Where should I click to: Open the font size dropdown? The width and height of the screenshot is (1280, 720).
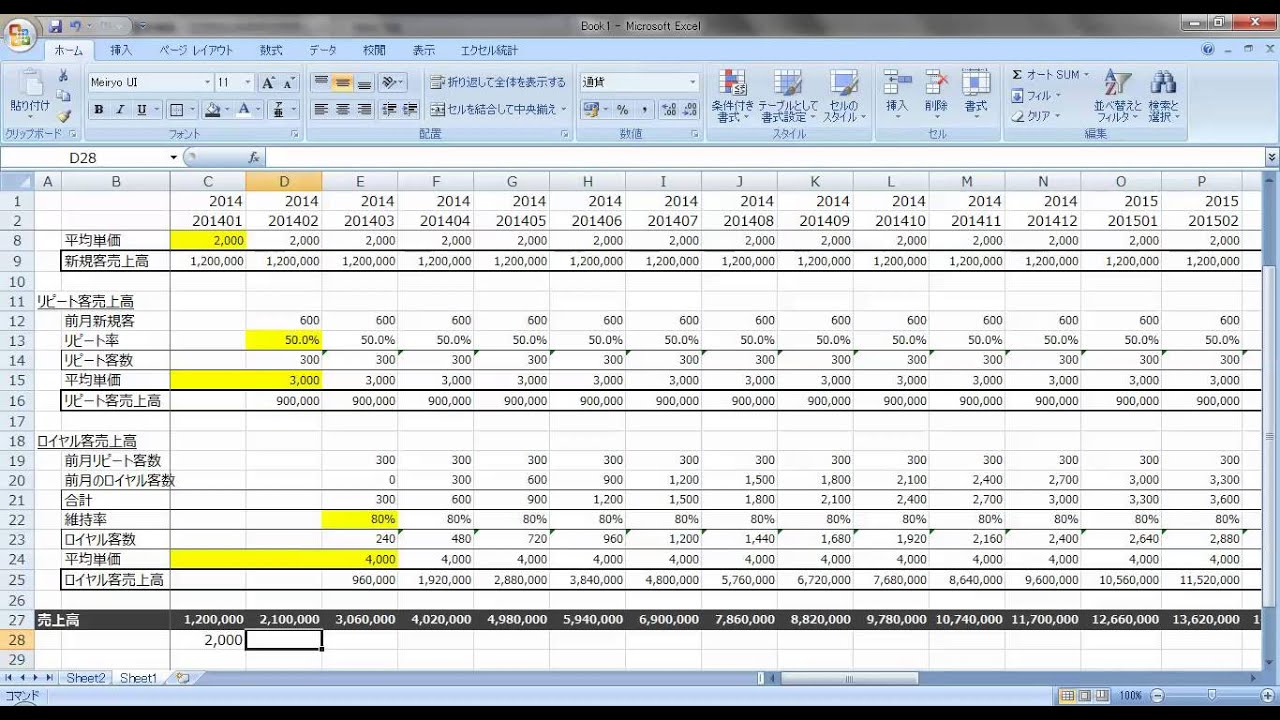pyautogui.click(x=249, y=83)
